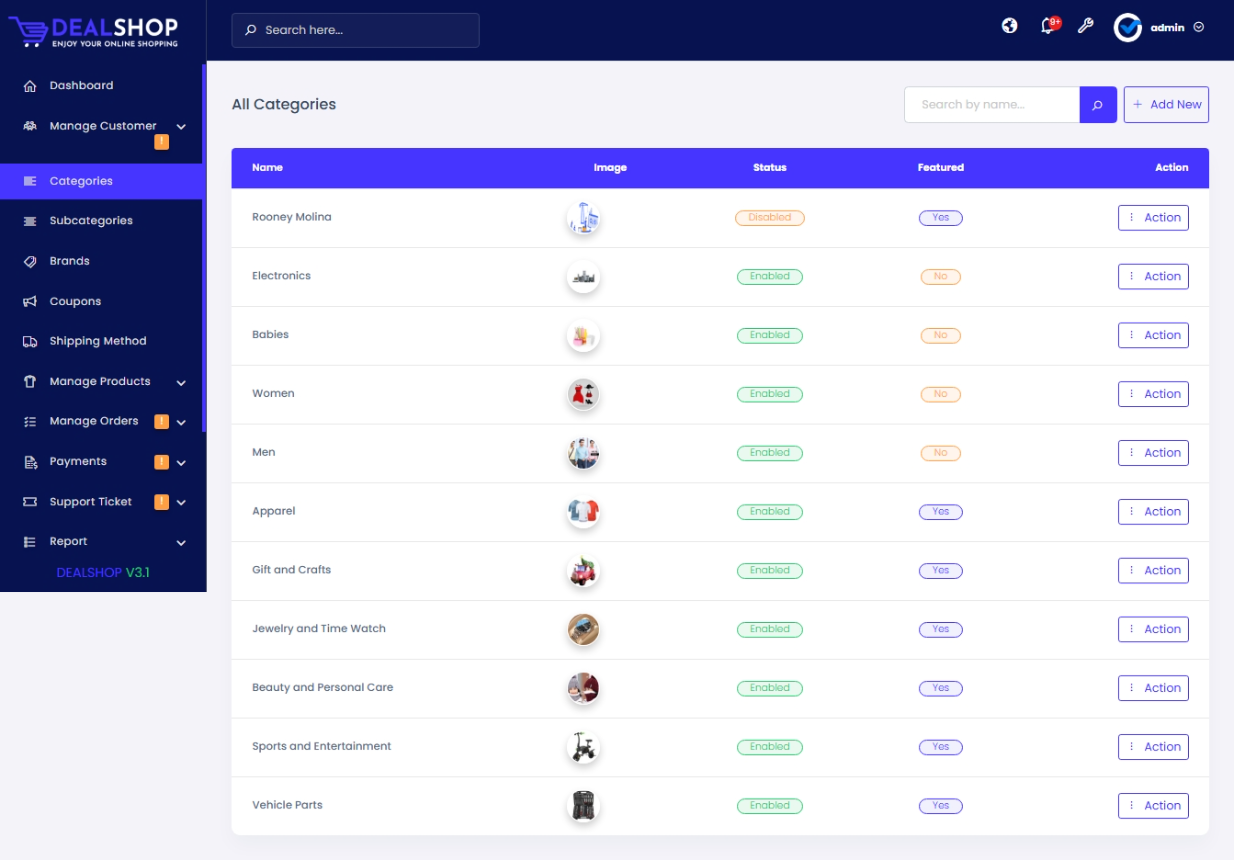Click the admin avatar checkmark icon
This screenshot has height=860, width=1234.
(x=1128, y=28)
